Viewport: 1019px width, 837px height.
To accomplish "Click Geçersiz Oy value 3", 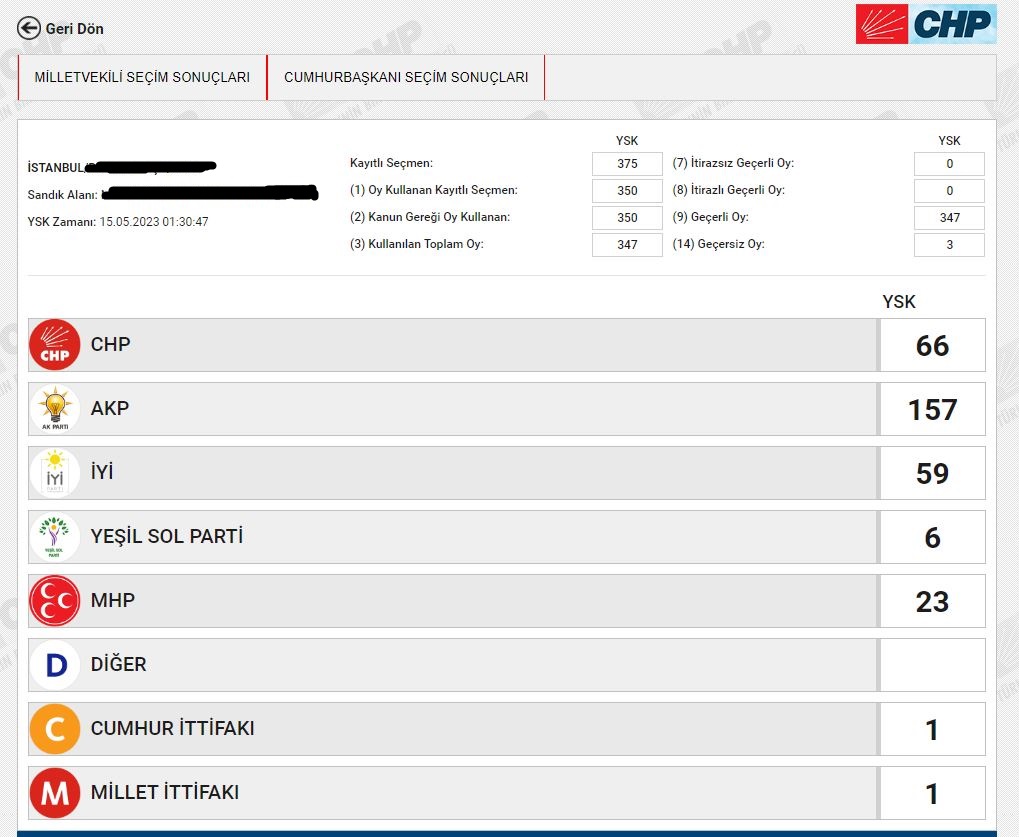I will (x=949, y=245).
